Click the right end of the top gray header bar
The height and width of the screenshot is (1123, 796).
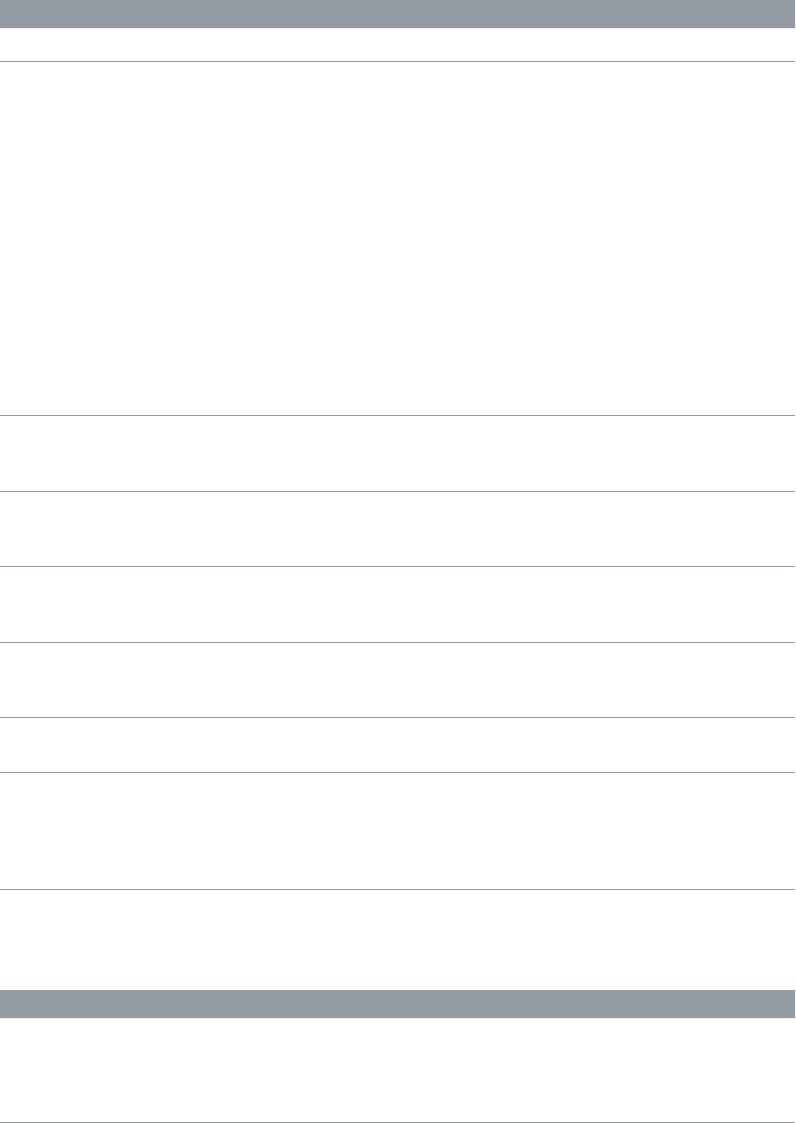tap(788, 14)
